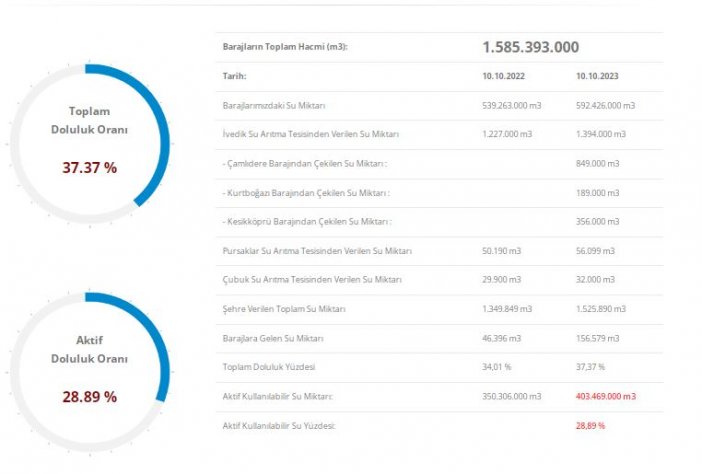Click the Barajlara Gelen Su Miktarı label
The height and width of the screenshot is (474, 702).
pyautogui.click(x=273, y=338)
